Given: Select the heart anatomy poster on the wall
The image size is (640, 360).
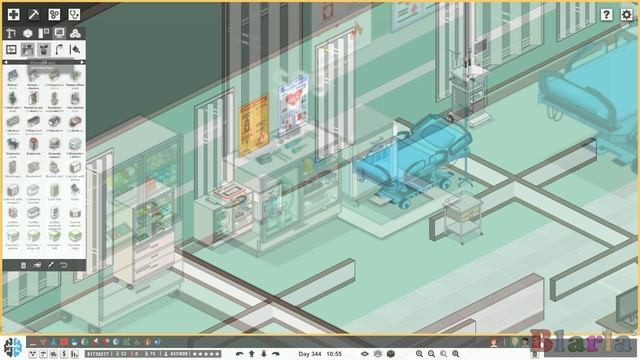Looking at the screenshot, I should (293, 105).
